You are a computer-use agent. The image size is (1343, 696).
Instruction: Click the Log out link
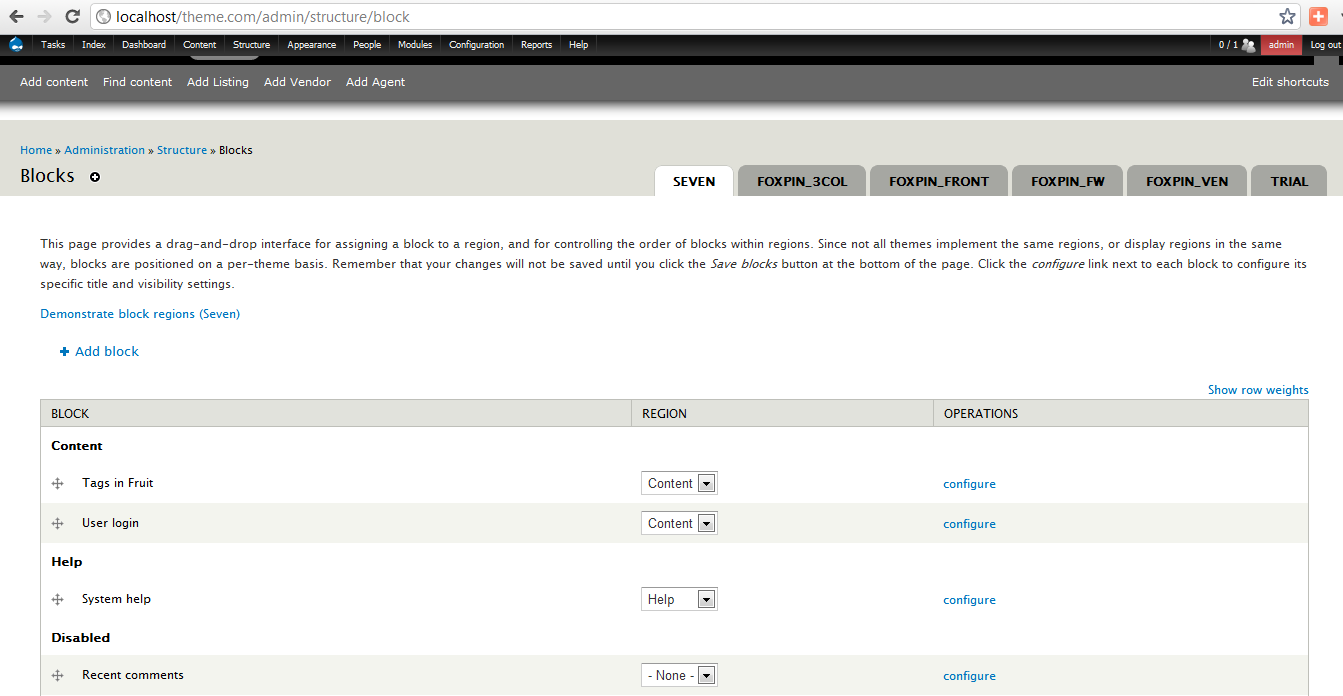[x=1325, y=44]
